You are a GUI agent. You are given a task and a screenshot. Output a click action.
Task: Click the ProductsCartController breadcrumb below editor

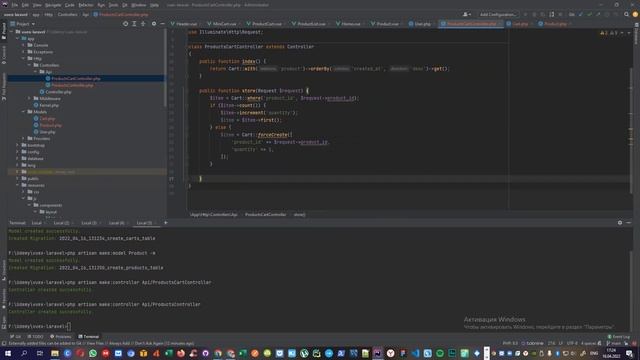pyautogui.click(x=265, y=215)
